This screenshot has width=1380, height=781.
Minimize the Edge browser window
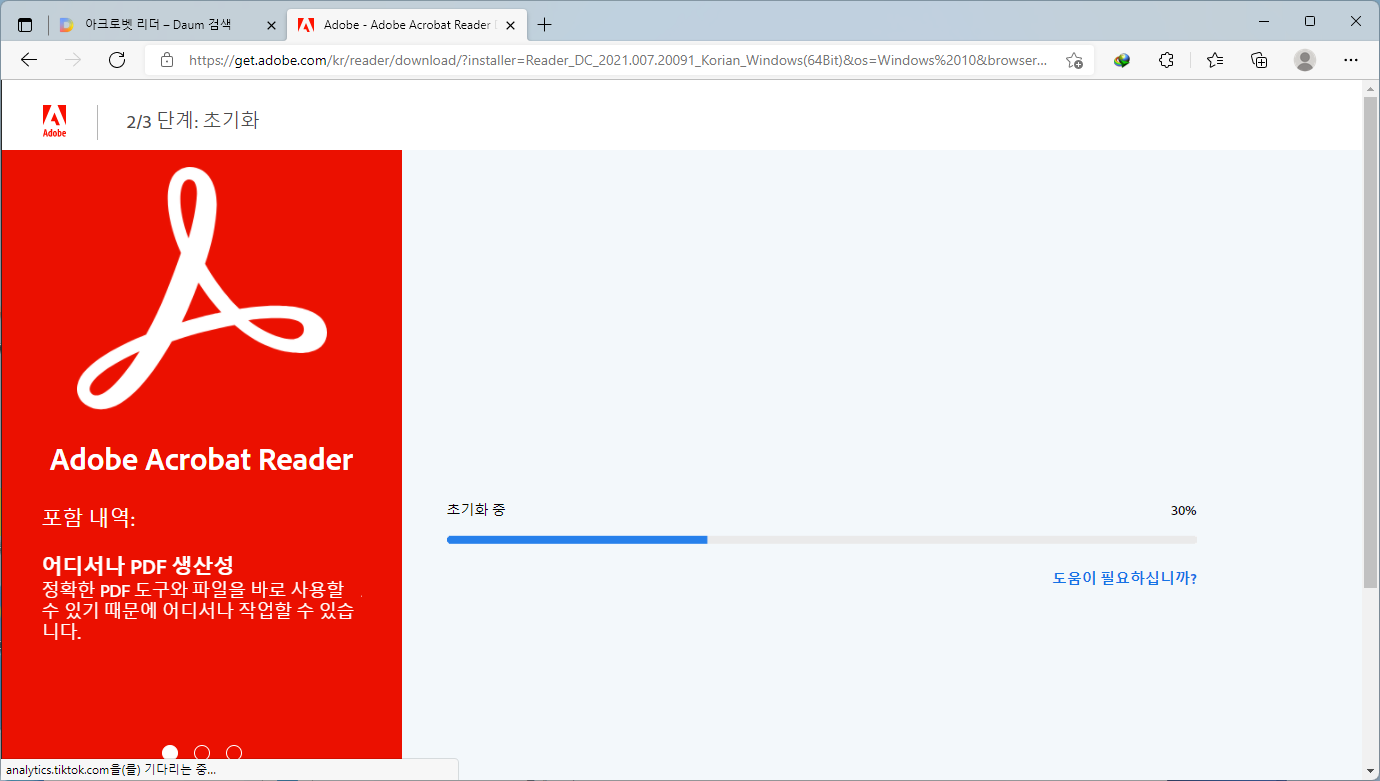[1264, 21]
